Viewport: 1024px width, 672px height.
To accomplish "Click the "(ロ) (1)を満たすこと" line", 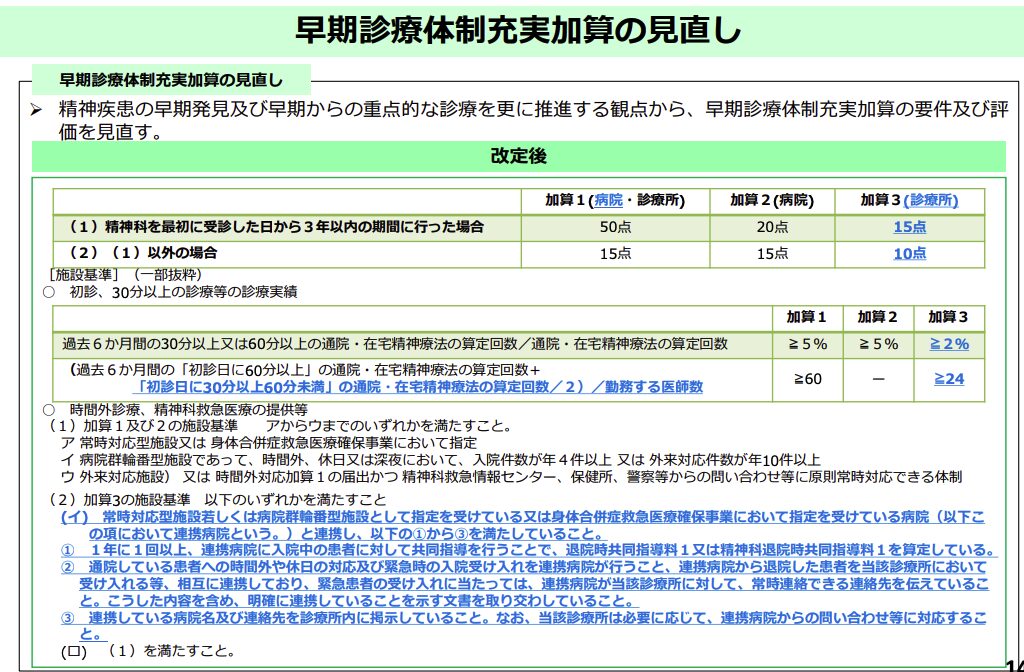I will pos(147,652).
